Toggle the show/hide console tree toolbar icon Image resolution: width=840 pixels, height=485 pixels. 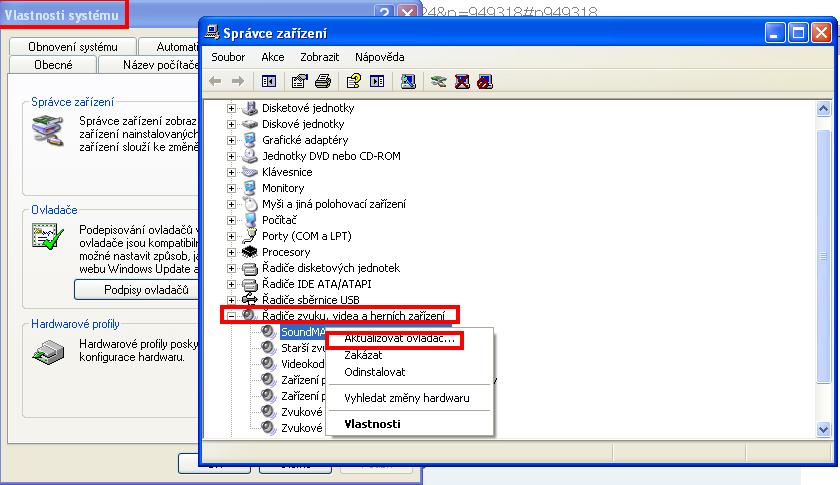[269, 81]
